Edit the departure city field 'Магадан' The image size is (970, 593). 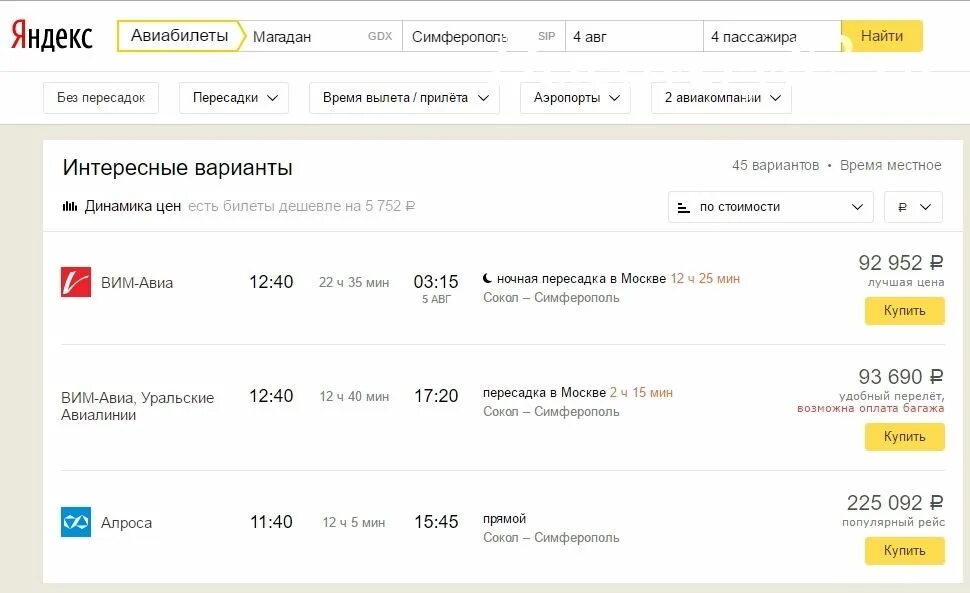point(322,36)
